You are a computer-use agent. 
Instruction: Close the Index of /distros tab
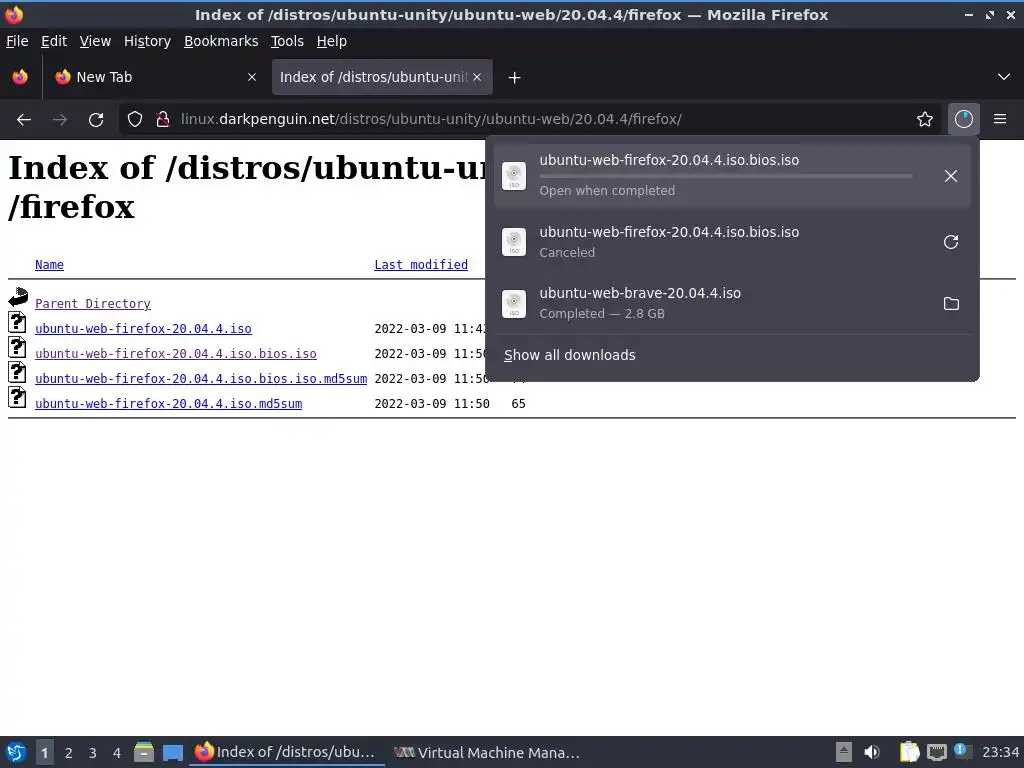(477, 77)
